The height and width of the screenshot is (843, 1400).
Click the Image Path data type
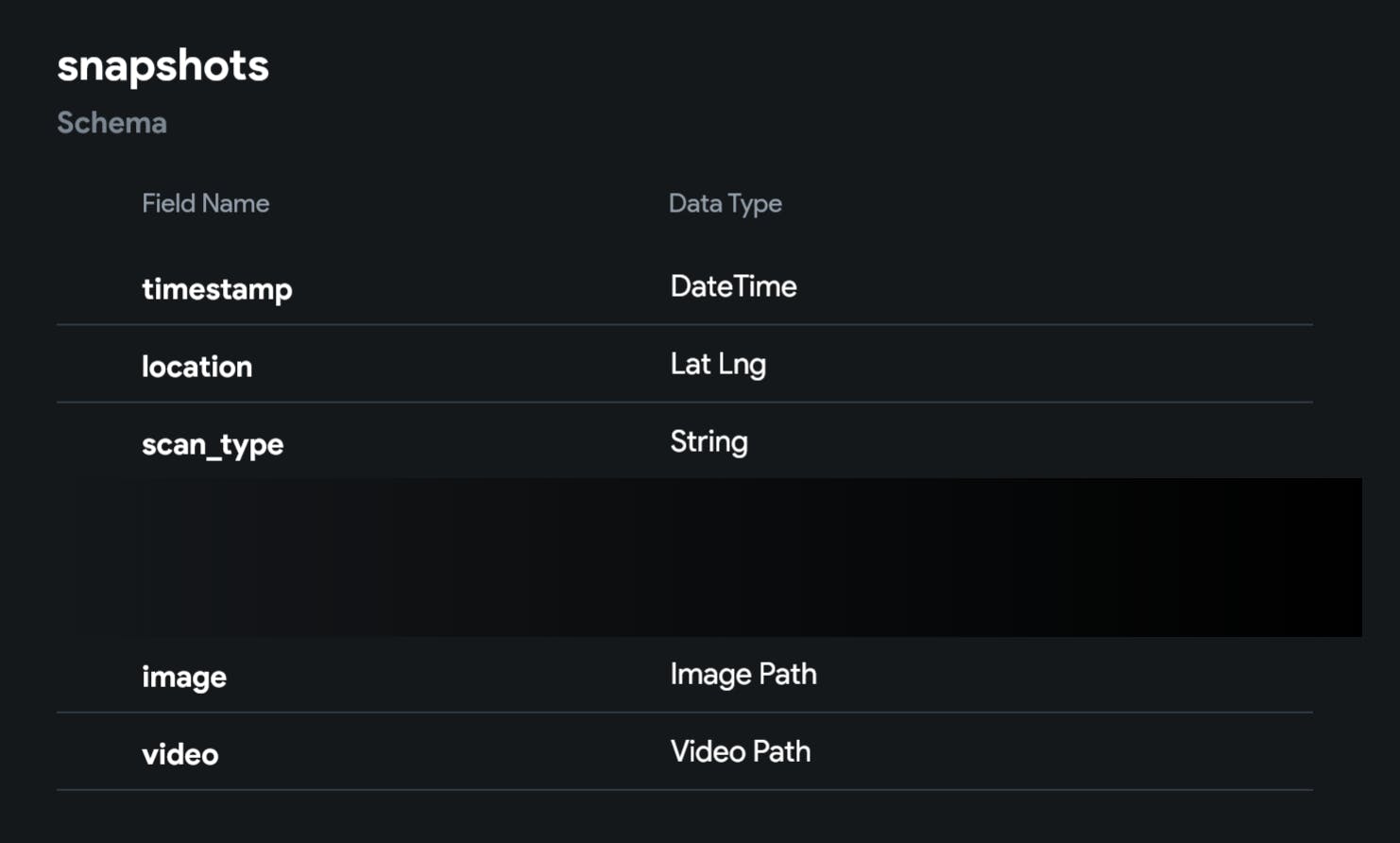point(743,674)
